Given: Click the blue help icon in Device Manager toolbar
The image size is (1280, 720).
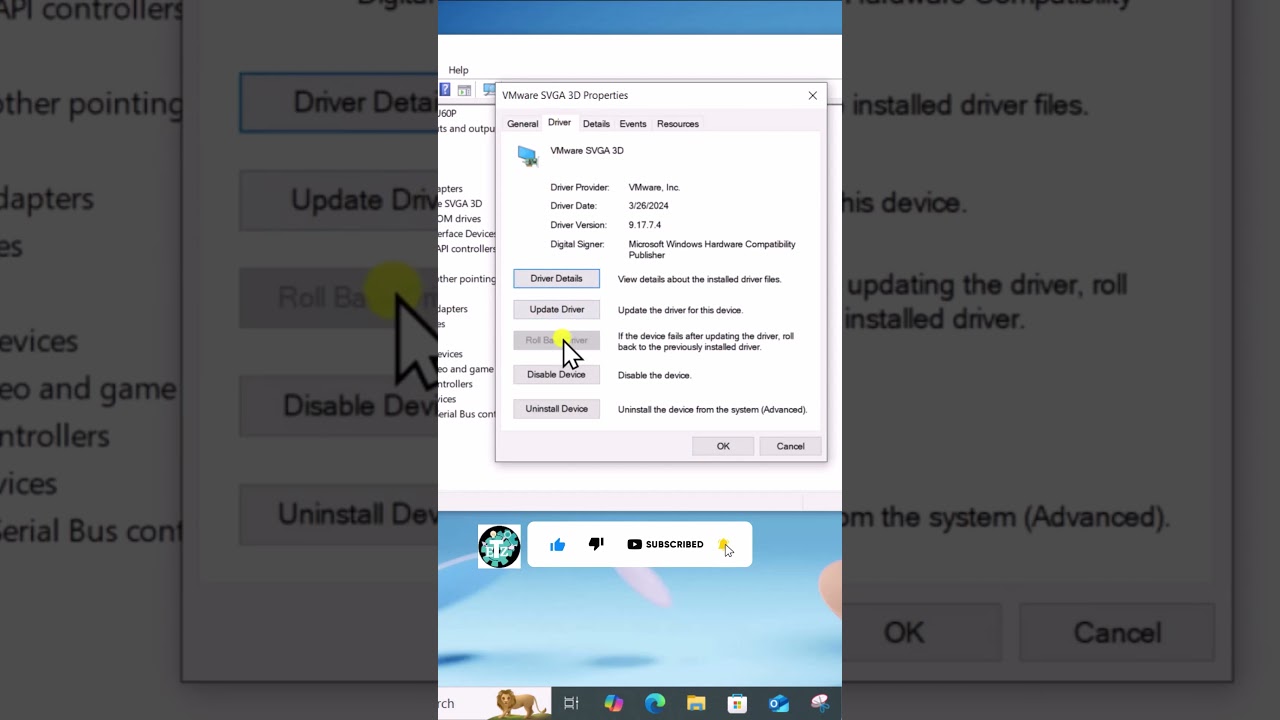Looking at the screenshot, I should pyautogui.click(x=445, y=90).
